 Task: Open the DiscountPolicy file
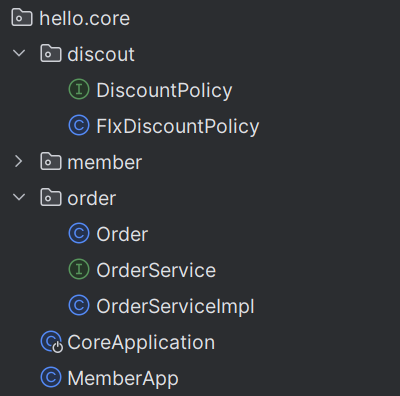[164, 91]
